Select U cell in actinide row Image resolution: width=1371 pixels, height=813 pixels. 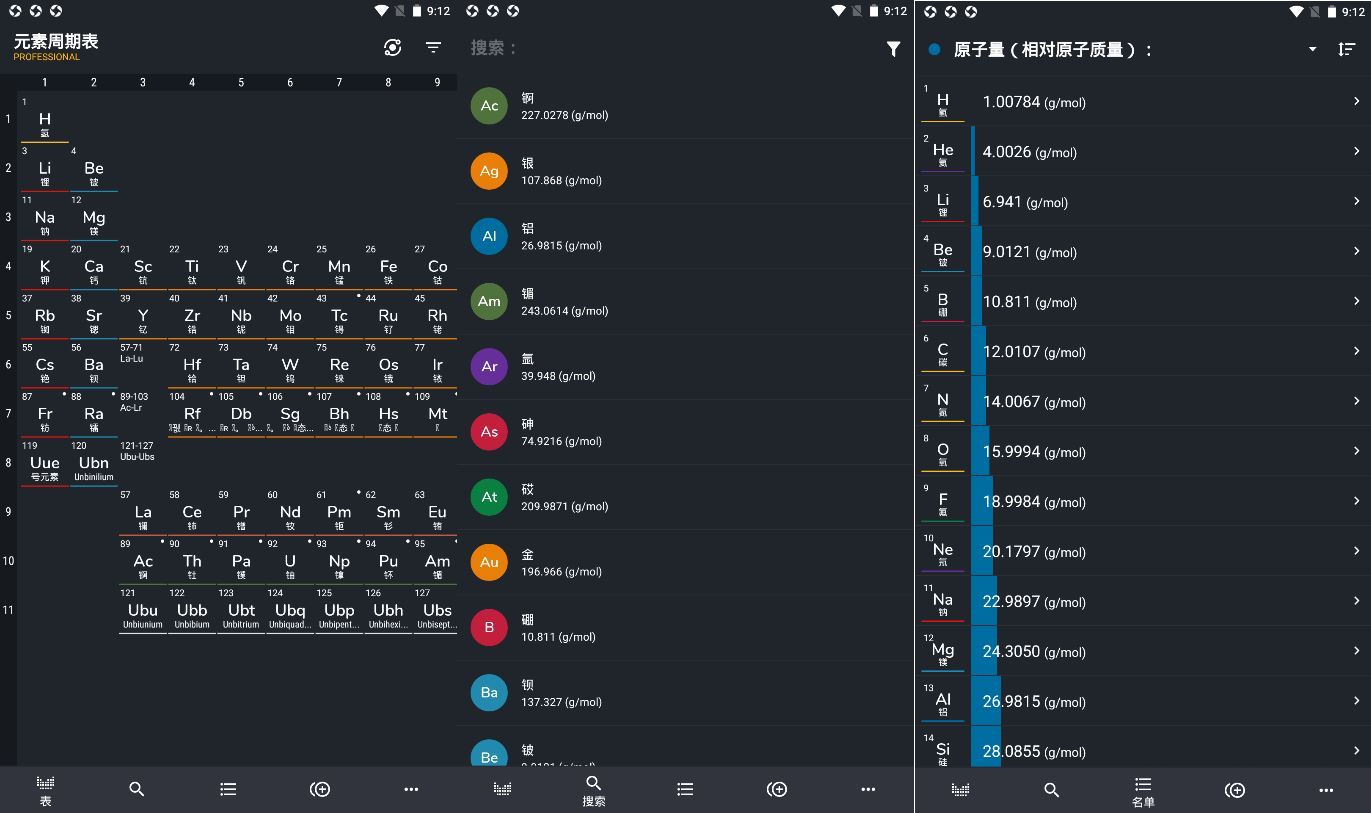290,561
